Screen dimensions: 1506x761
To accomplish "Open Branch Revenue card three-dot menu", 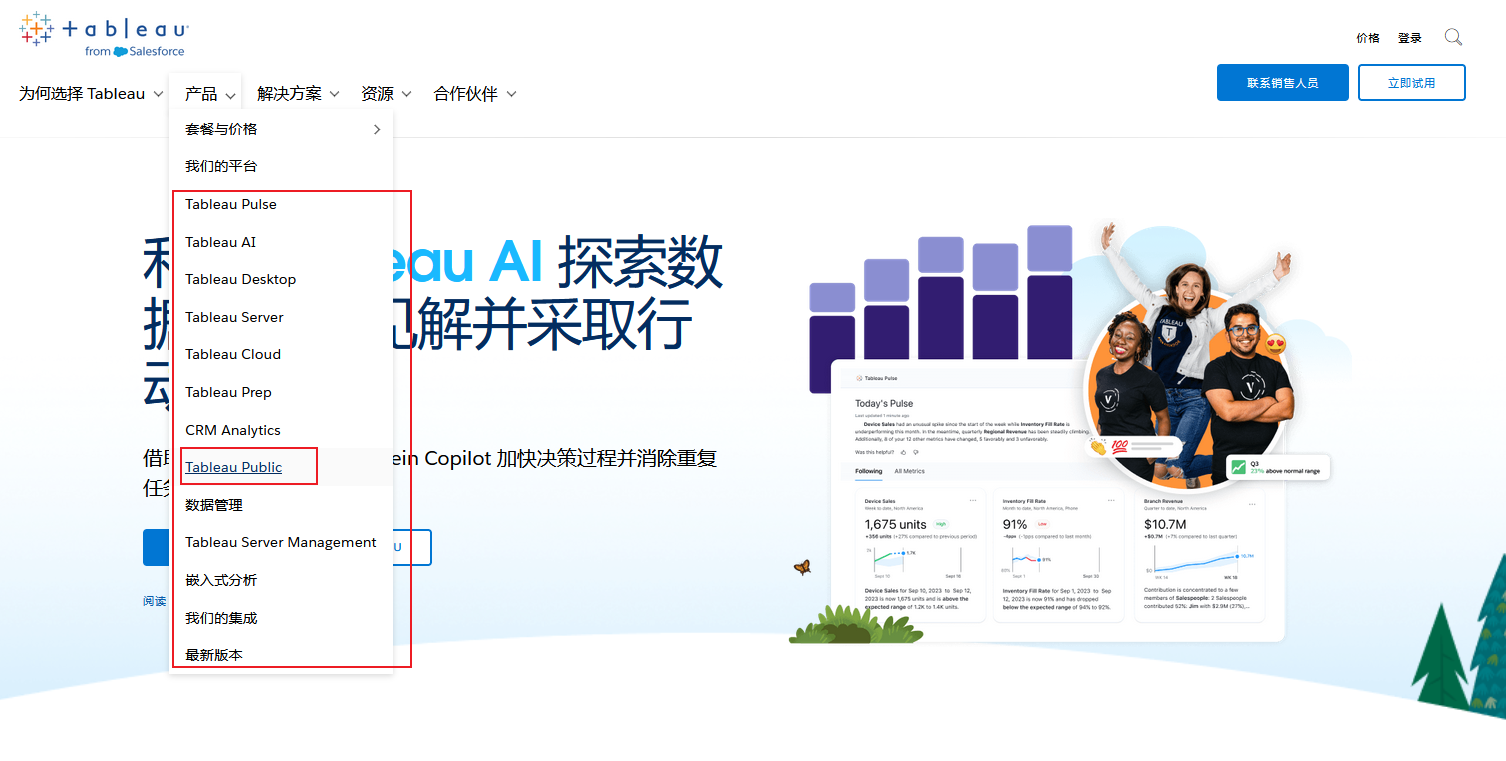I will (1252, 504).
